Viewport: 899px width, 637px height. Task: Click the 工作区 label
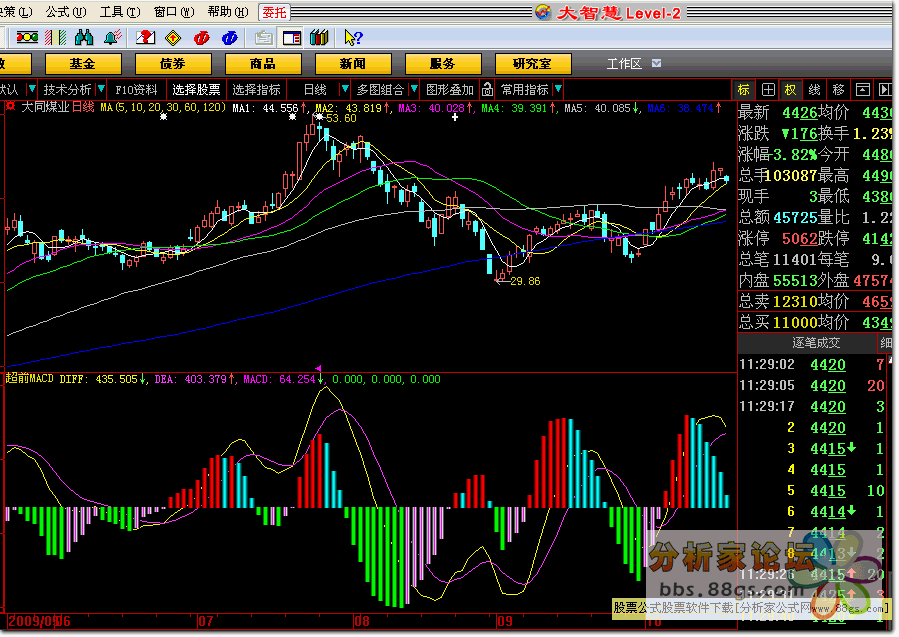[624, 64]
